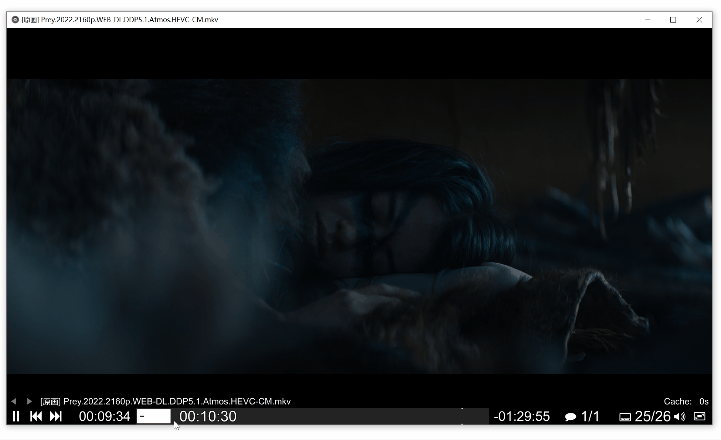Cycle subtitle track 25/26 icon
721x440 pixels.
(625, 417)
